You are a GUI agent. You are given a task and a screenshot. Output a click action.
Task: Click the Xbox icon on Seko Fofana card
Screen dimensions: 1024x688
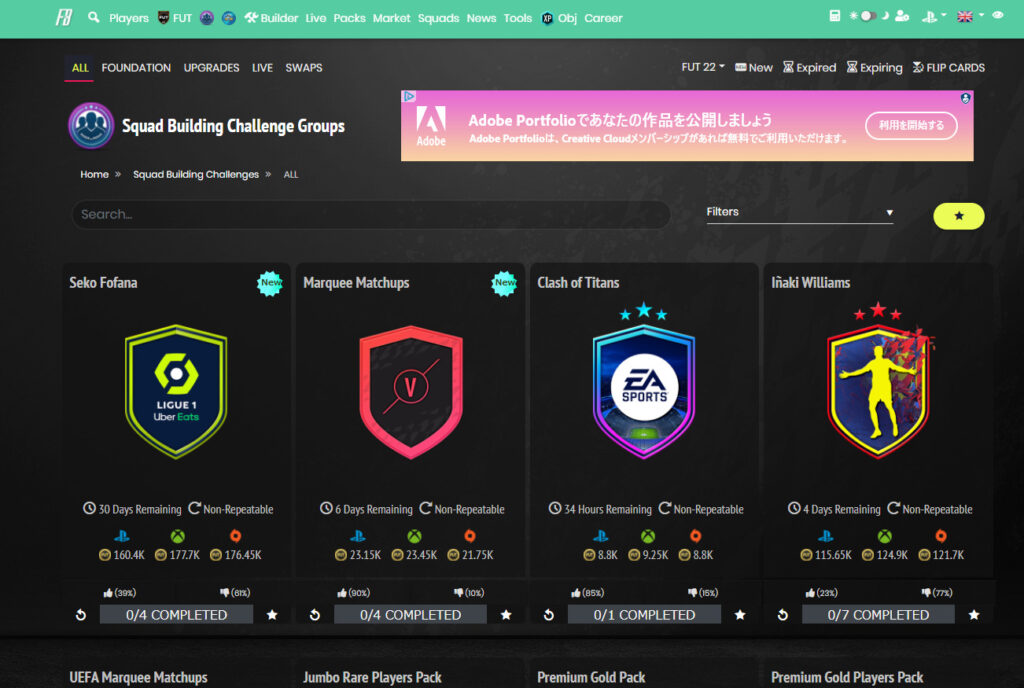pos(178,537)
